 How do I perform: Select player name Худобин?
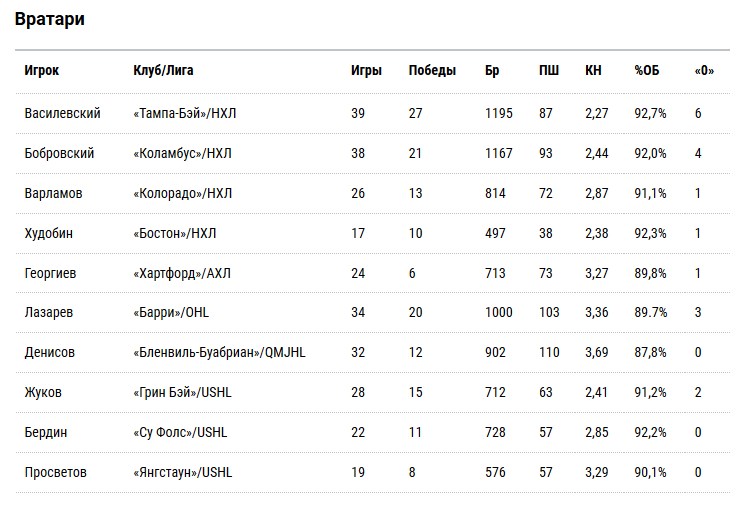pos(49,233)
